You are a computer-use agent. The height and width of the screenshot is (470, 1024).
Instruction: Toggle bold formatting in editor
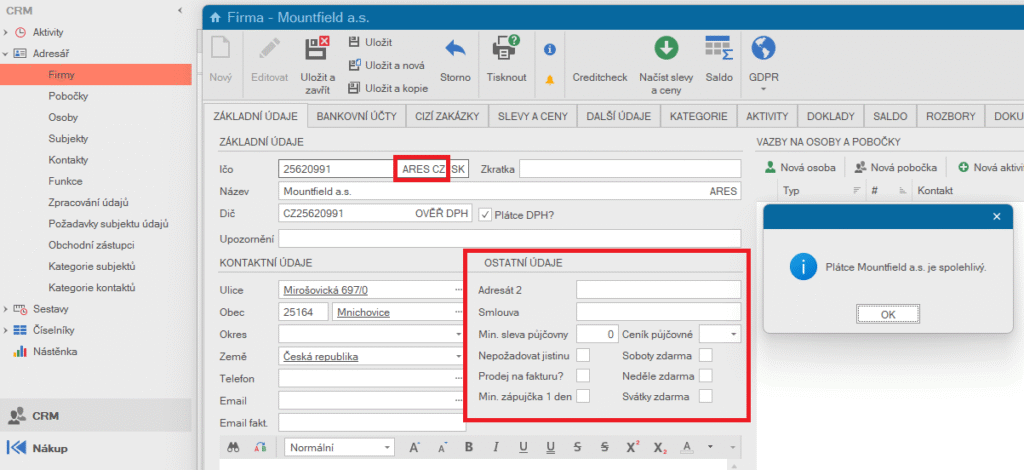click(468, 448)
